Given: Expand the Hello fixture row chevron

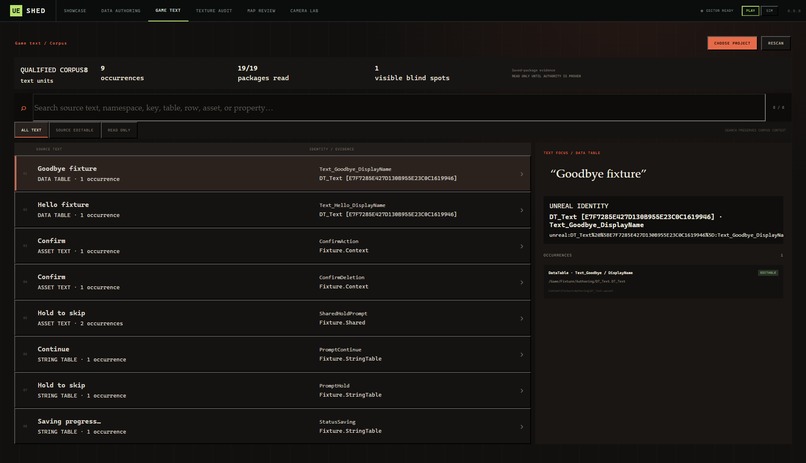Looking at the screenshot, I should 521,210.
